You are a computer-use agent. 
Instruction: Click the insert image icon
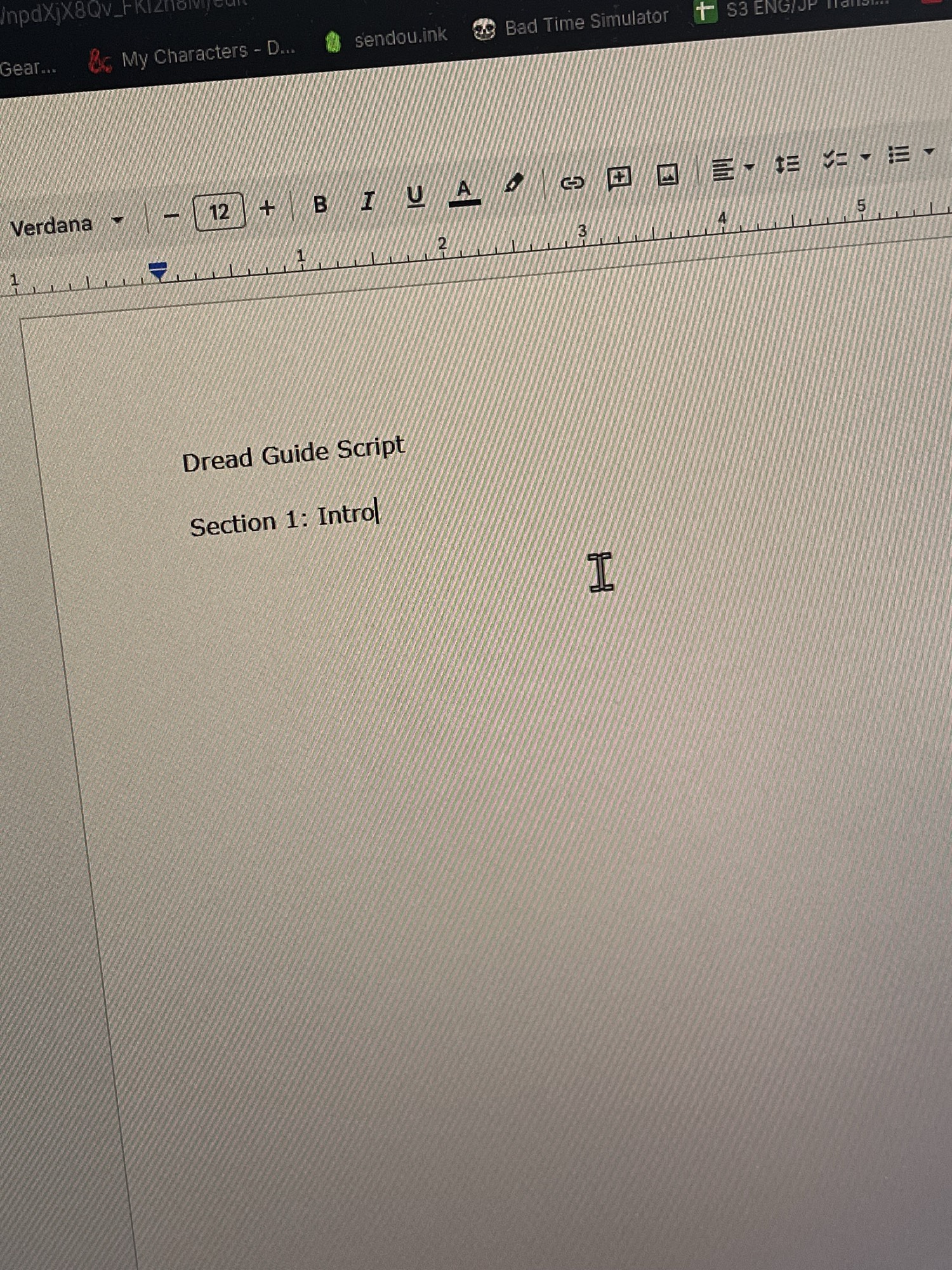[x=667, y=174]
